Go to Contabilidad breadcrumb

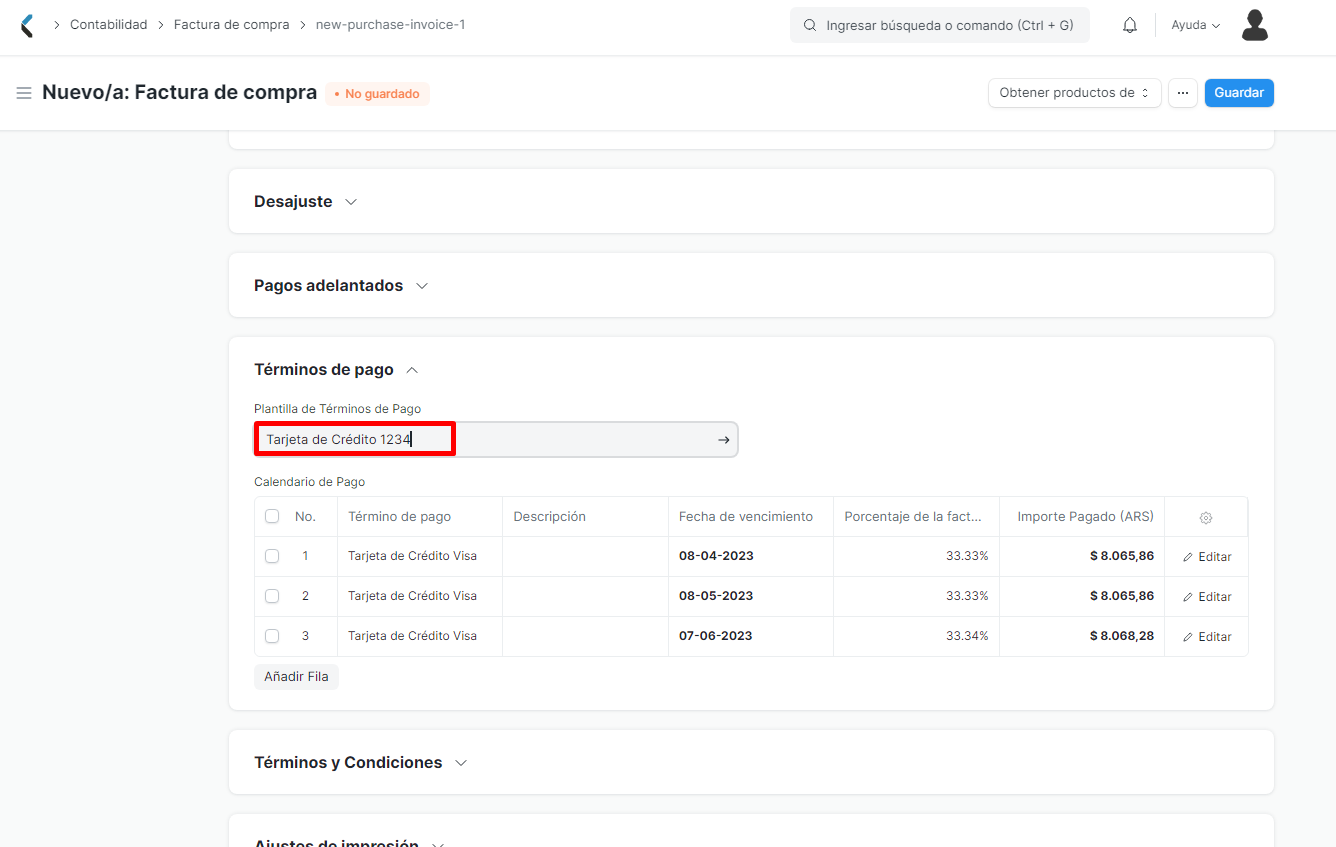point(108,25)
